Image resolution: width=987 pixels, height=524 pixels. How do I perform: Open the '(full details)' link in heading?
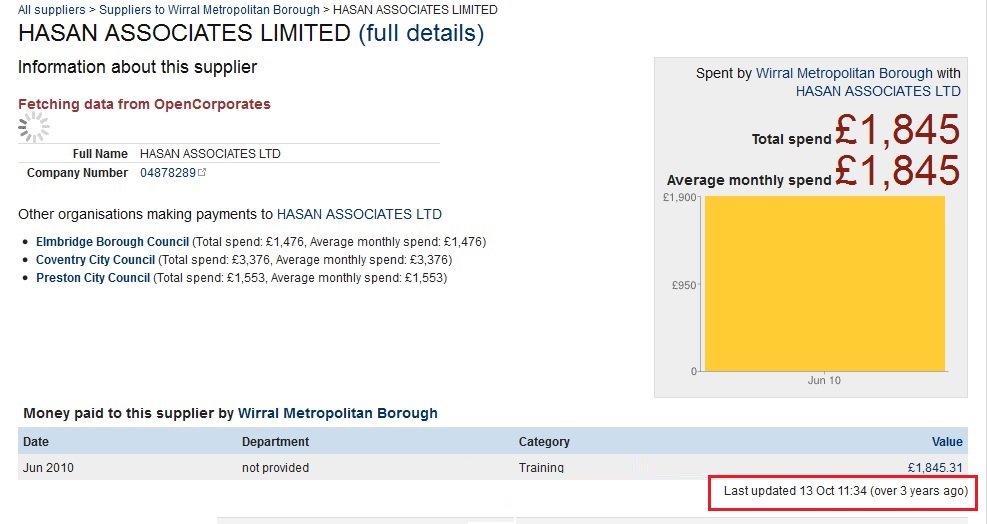click(x=421, y=34)
